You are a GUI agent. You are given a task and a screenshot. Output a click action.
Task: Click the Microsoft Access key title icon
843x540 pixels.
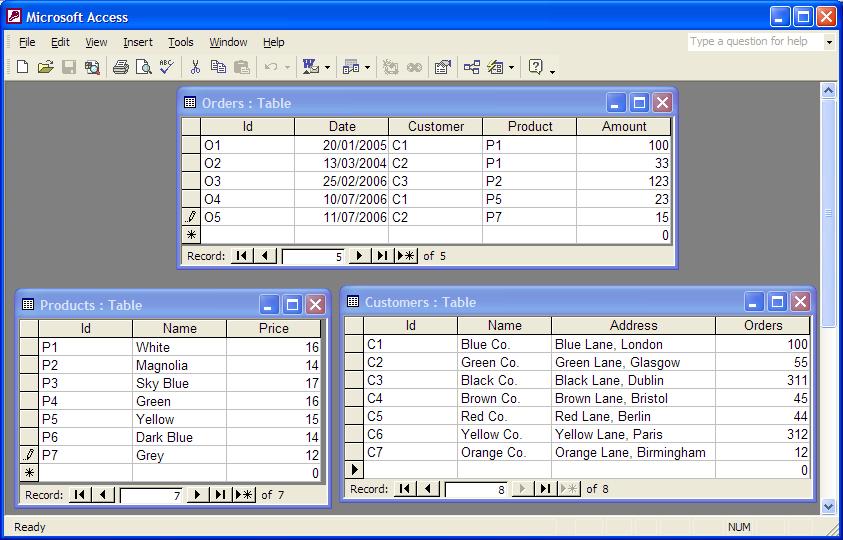pos(13,16)
